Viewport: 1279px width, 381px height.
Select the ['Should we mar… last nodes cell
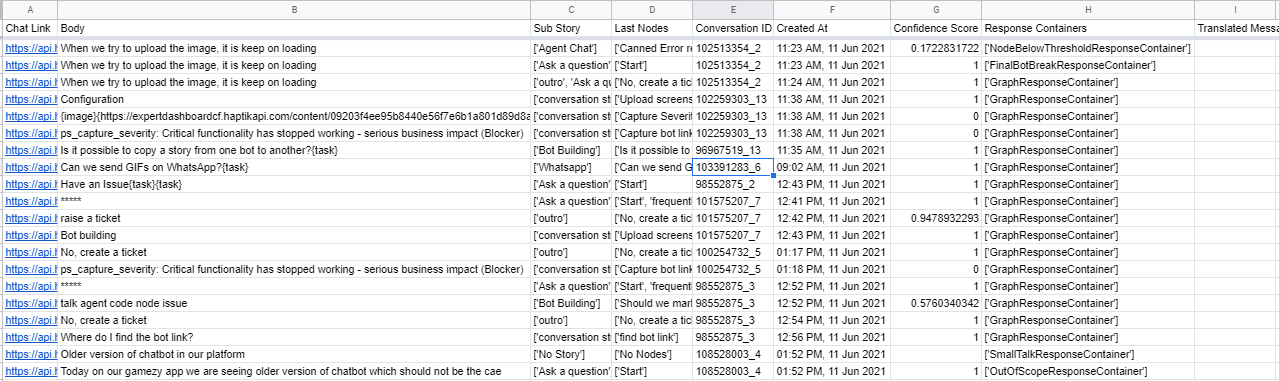651,303
